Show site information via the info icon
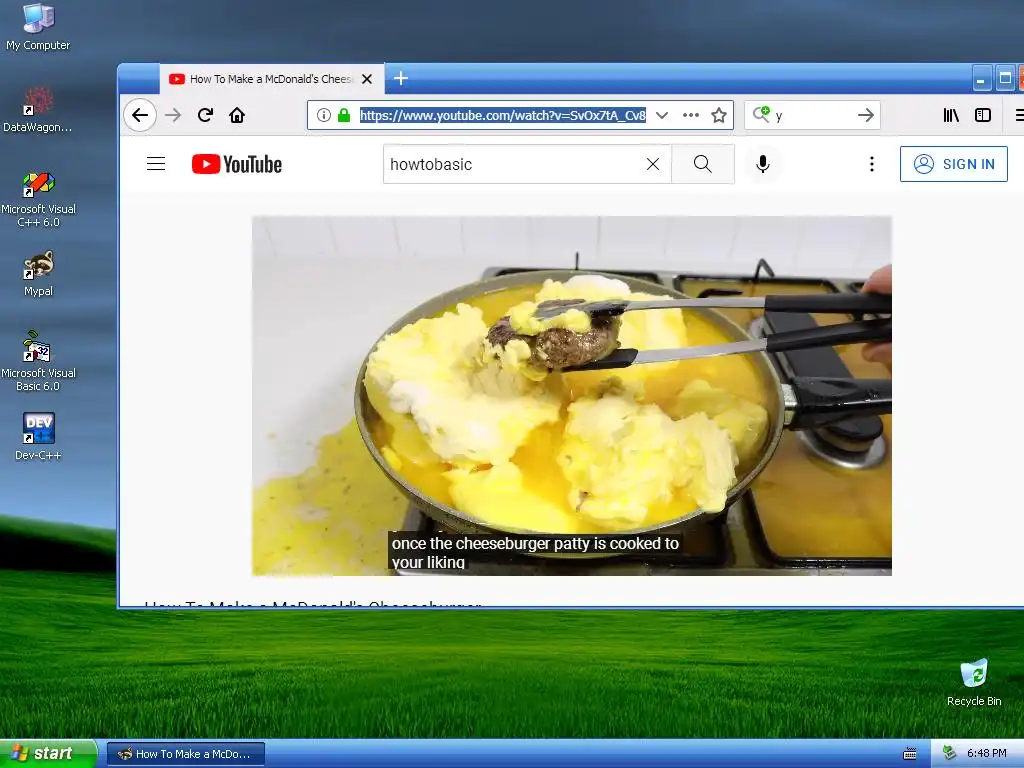Image resolution: width=1024 pixels, height=768 pixels. [x=323, y=116]
